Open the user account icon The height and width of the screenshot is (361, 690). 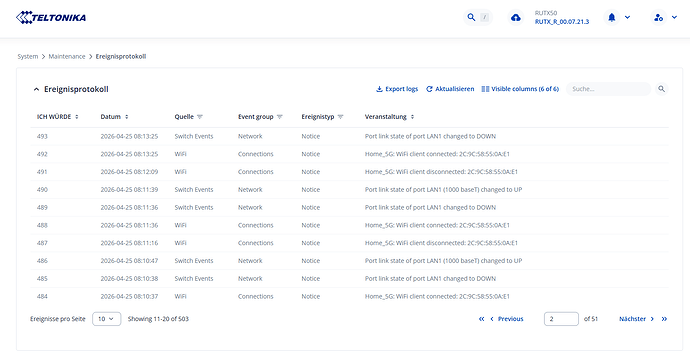tap(658, 18)
